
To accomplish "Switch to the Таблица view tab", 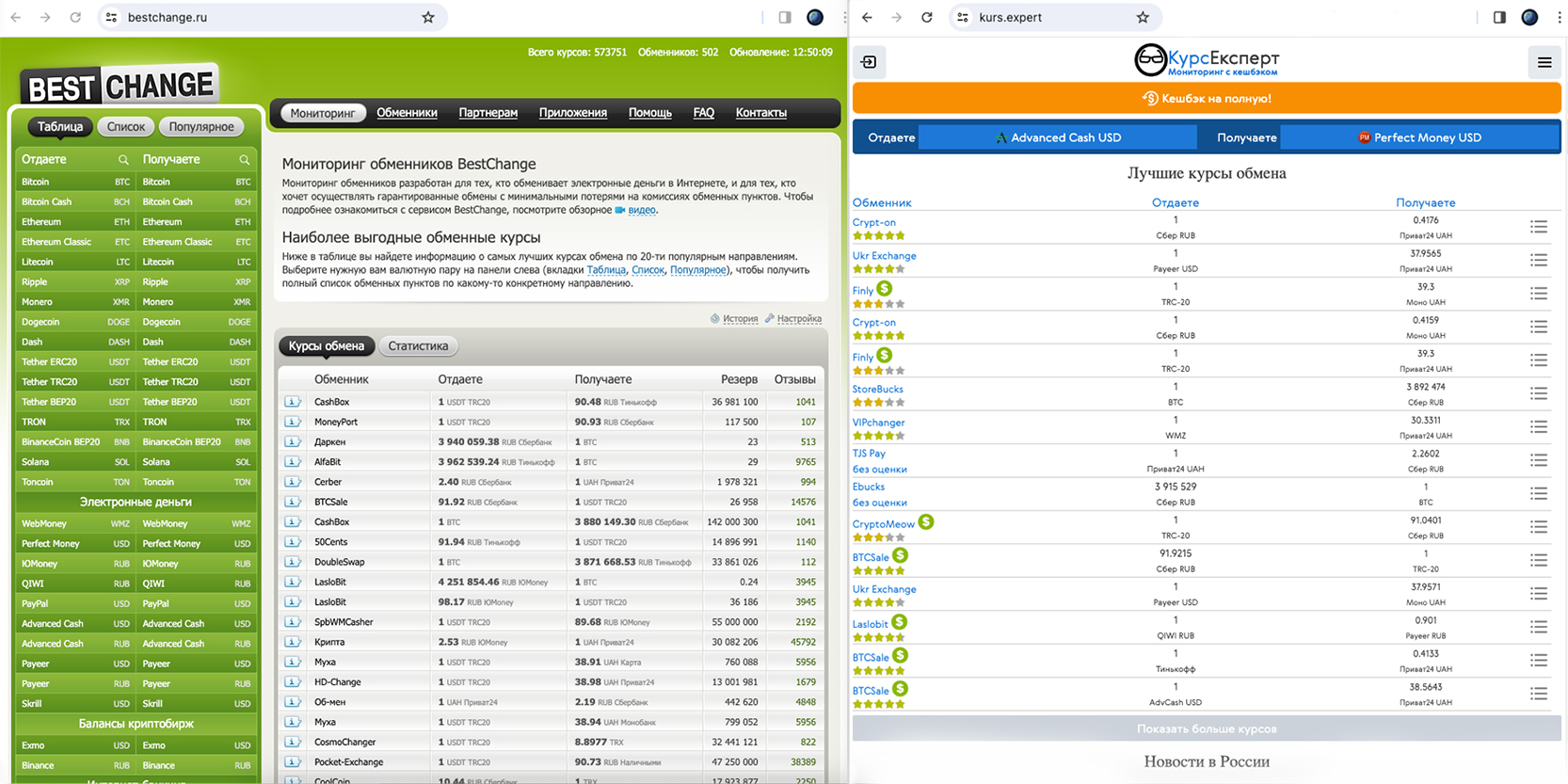I will 60,127.
